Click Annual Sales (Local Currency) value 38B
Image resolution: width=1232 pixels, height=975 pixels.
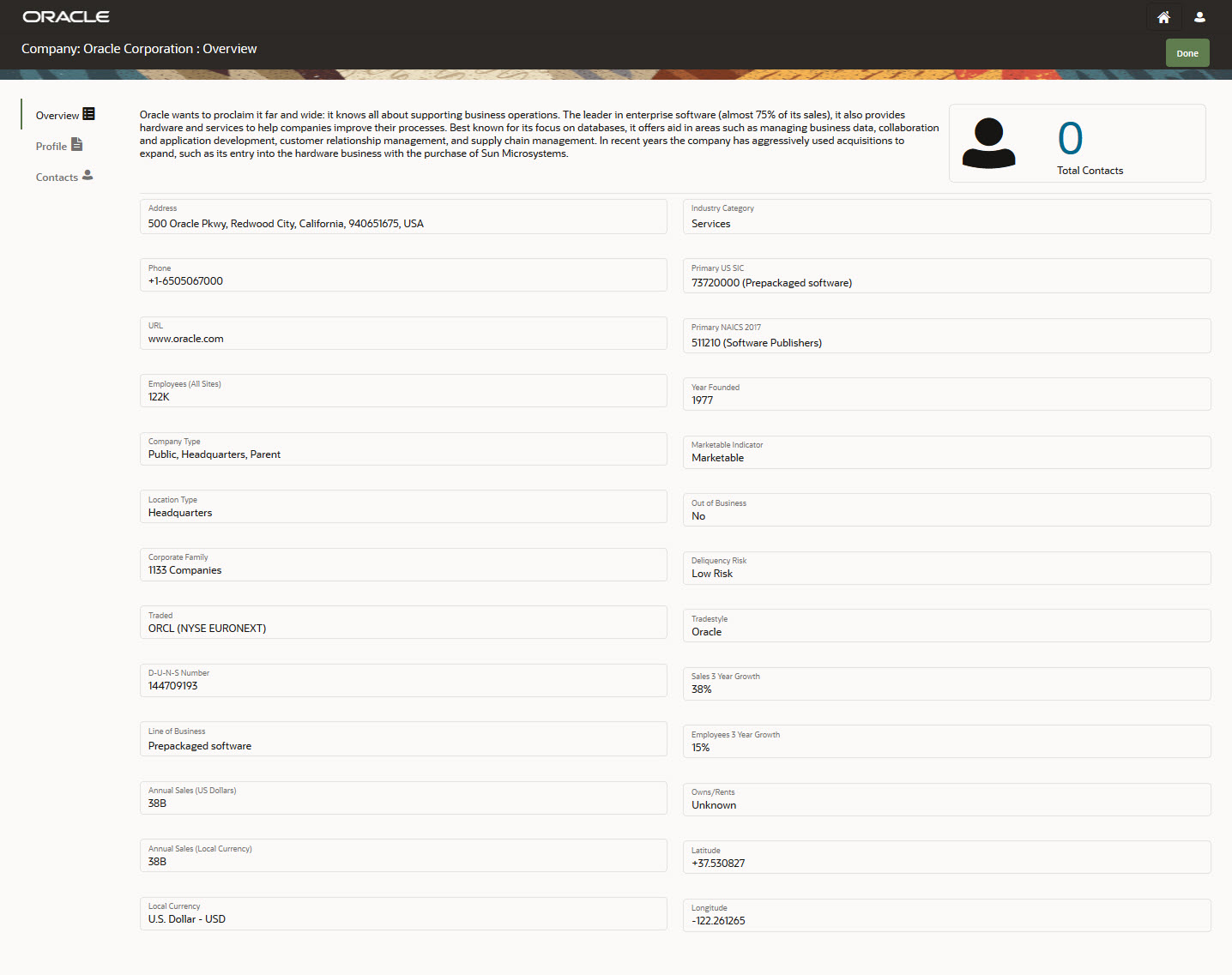pyautogui.click(x=157, y=862)
